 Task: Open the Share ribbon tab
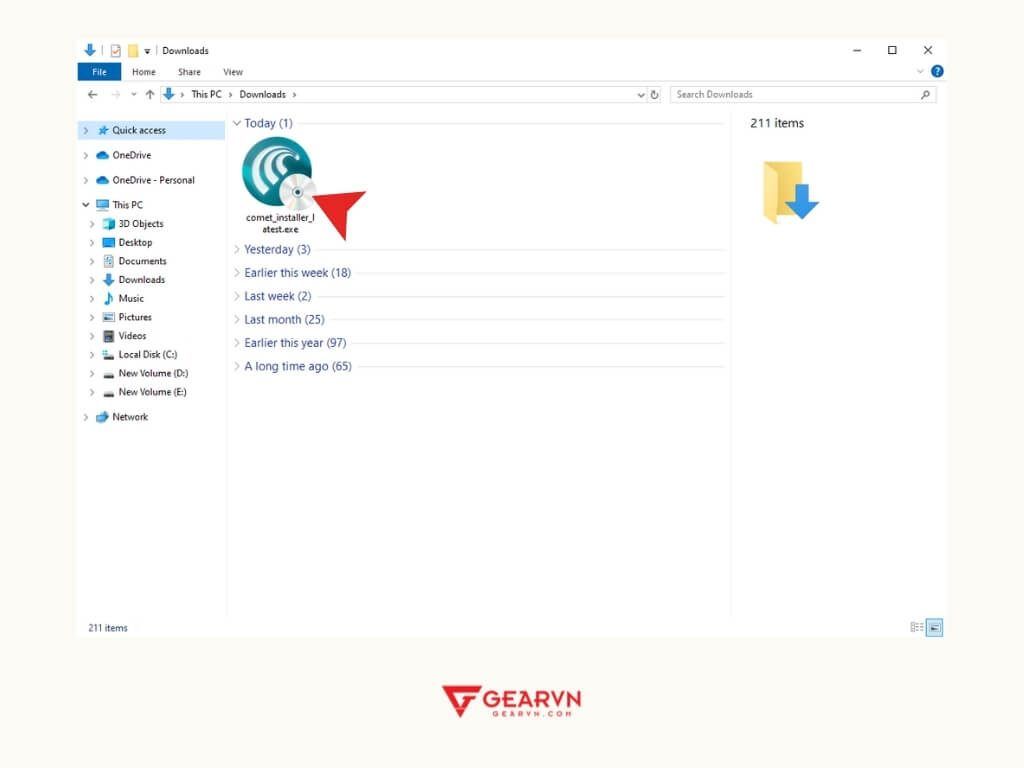pyautogui.click(x=189, y=71)
